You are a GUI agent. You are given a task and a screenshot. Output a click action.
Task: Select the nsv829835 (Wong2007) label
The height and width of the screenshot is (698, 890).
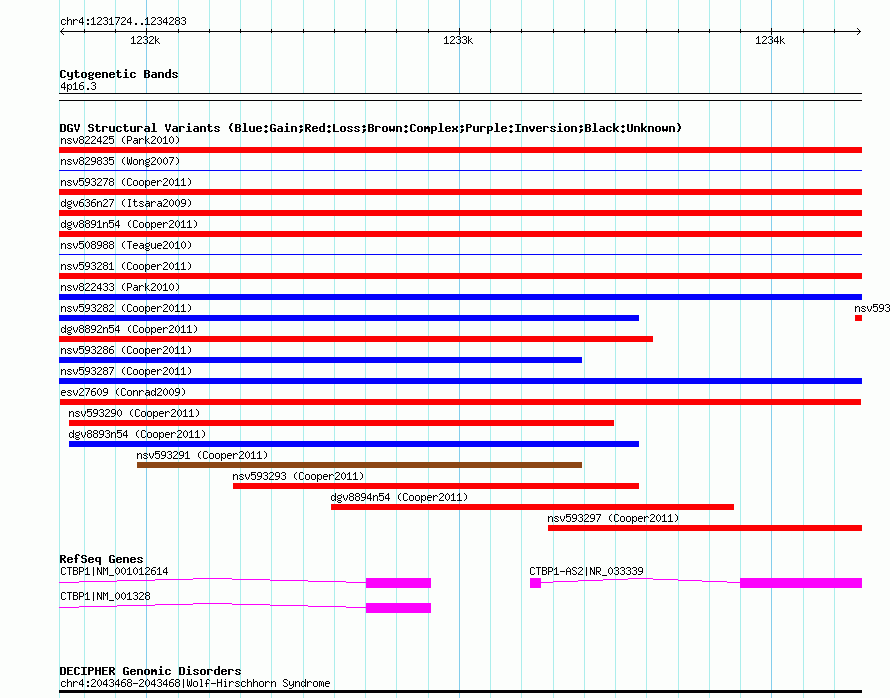(x=120, y=161)
